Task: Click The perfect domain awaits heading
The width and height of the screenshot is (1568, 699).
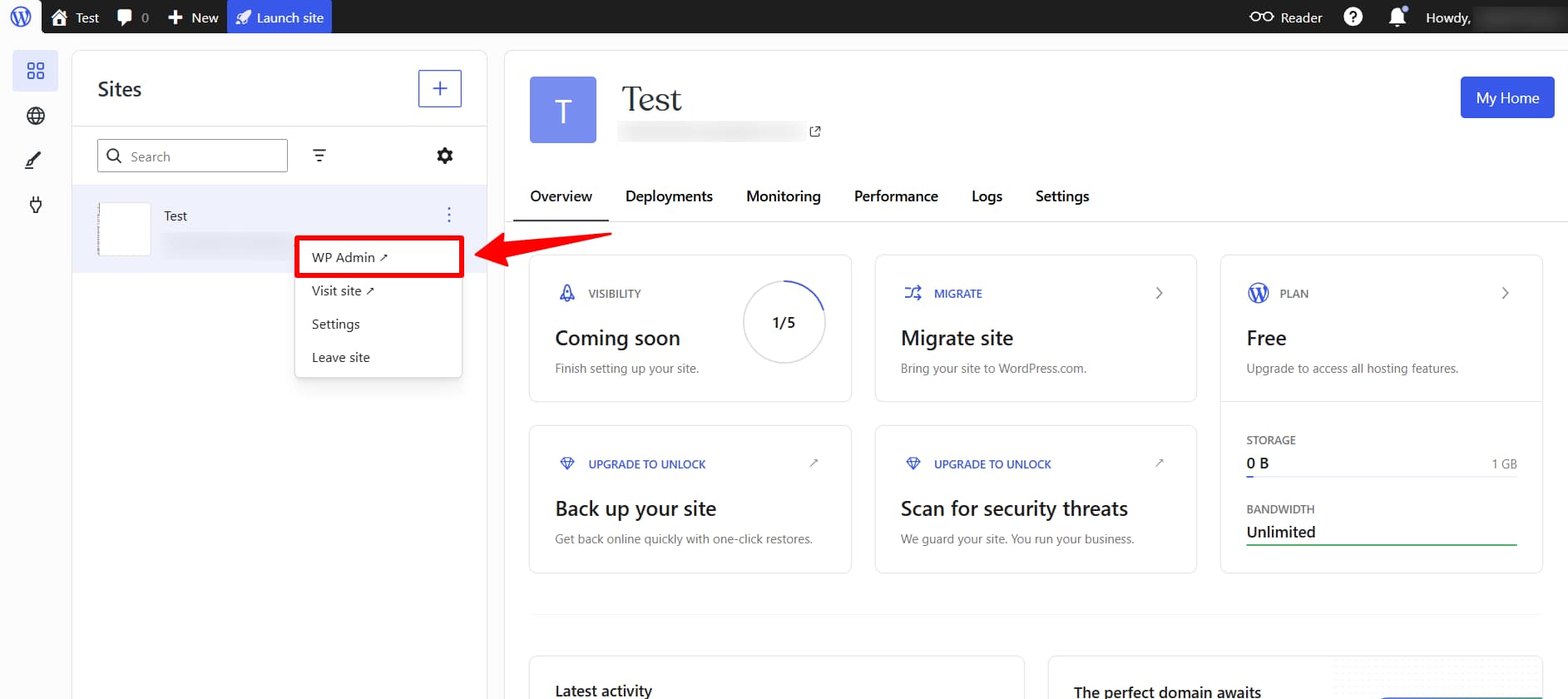Action: tap(1167, 692)
